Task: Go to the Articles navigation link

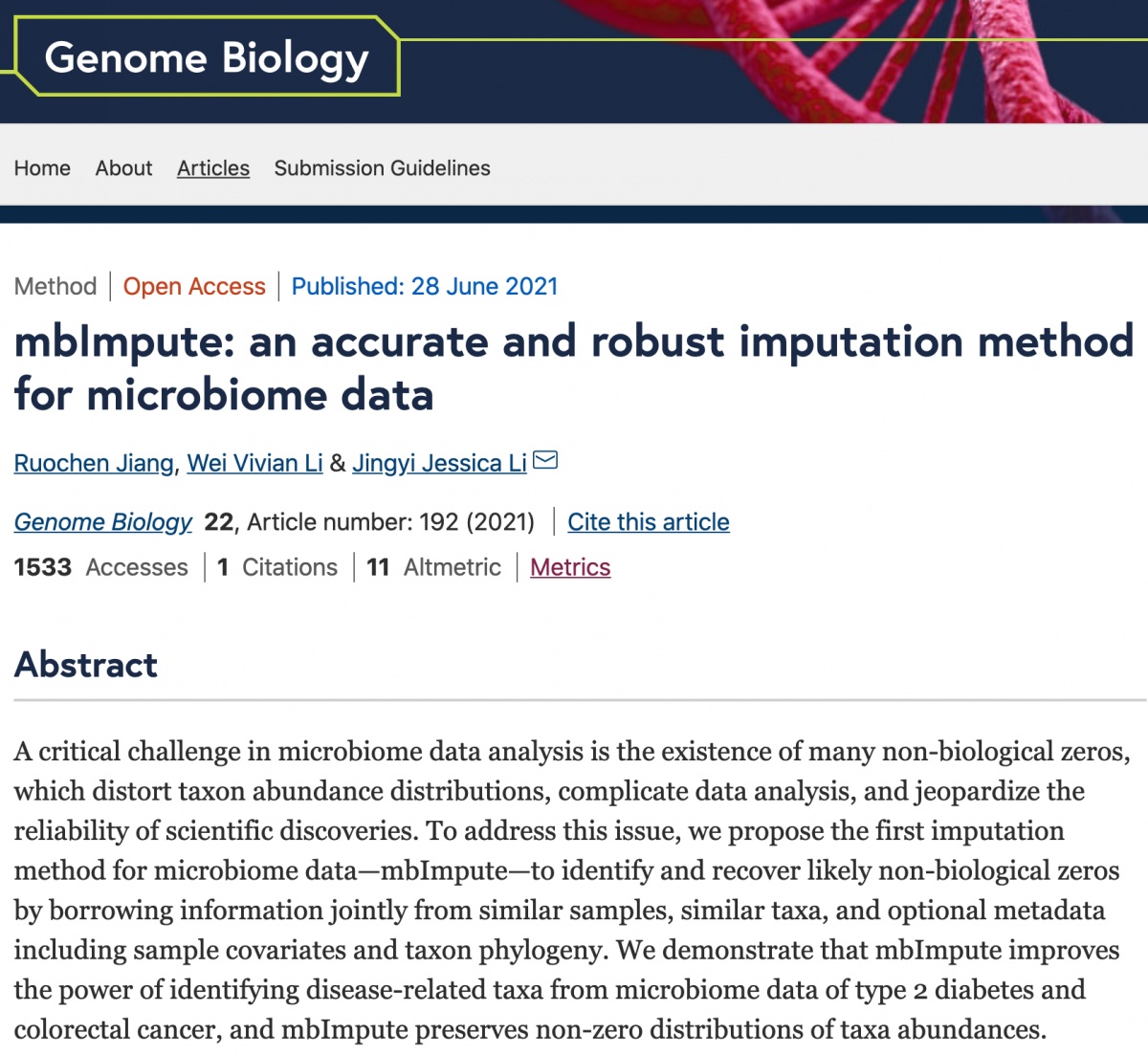Action: 213,168
